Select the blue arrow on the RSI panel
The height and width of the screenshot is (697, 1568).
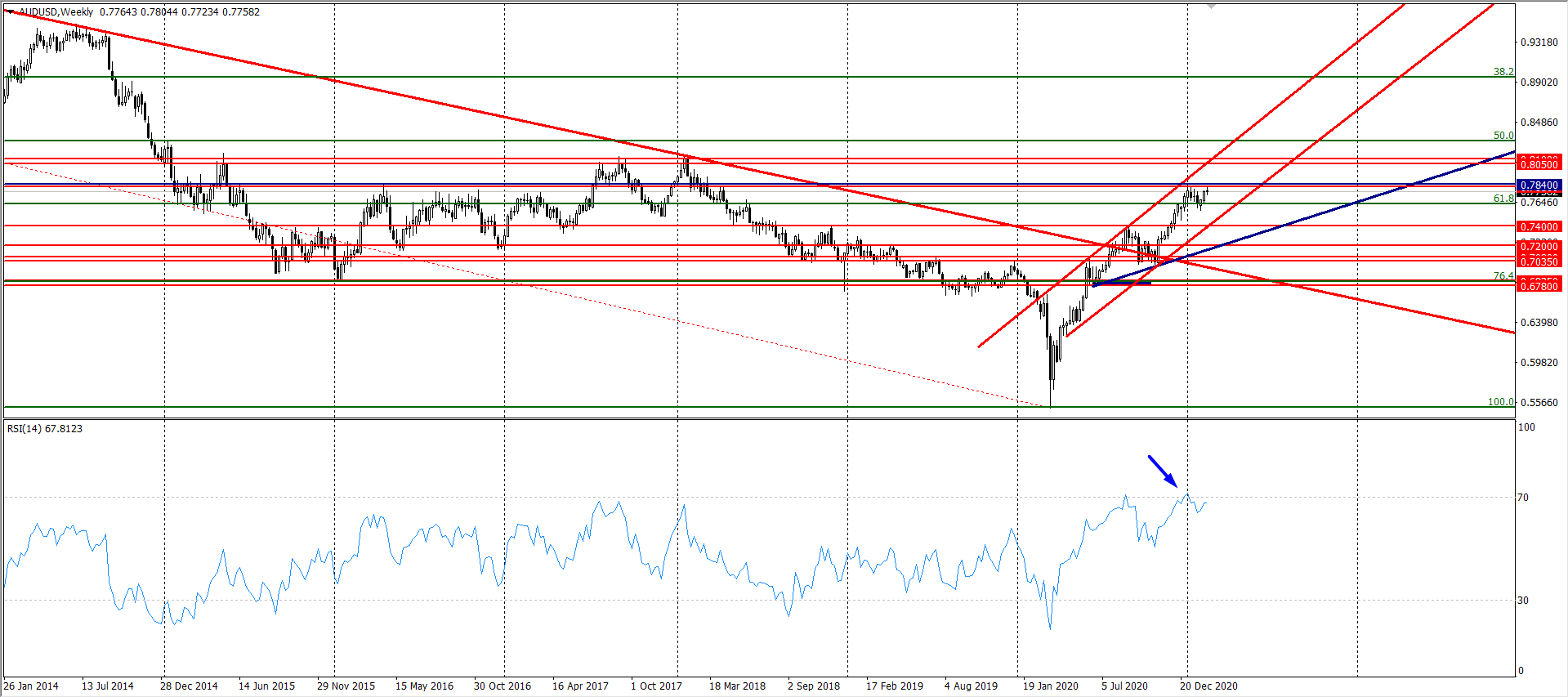[1162, 471]
